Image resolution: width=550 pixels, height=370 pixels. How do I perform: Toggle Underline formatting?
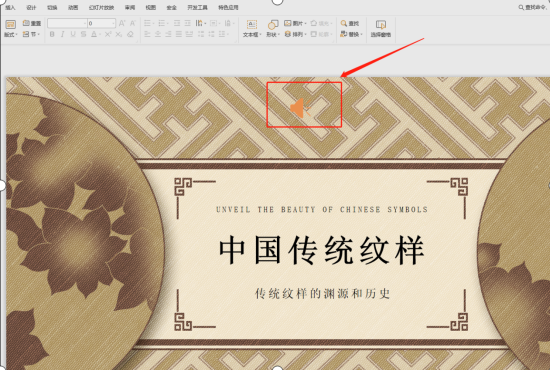pos(73,34)
